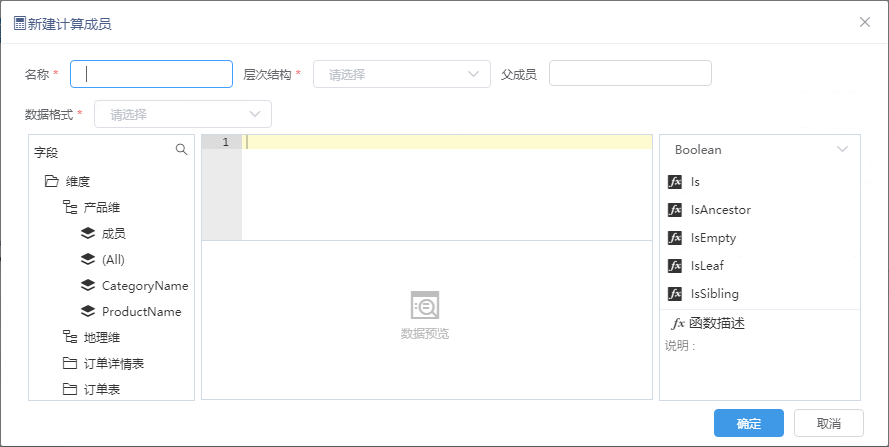Click the 字段 panel heading
The width and height of the screenshot is (889, 447).
(46, 153)
